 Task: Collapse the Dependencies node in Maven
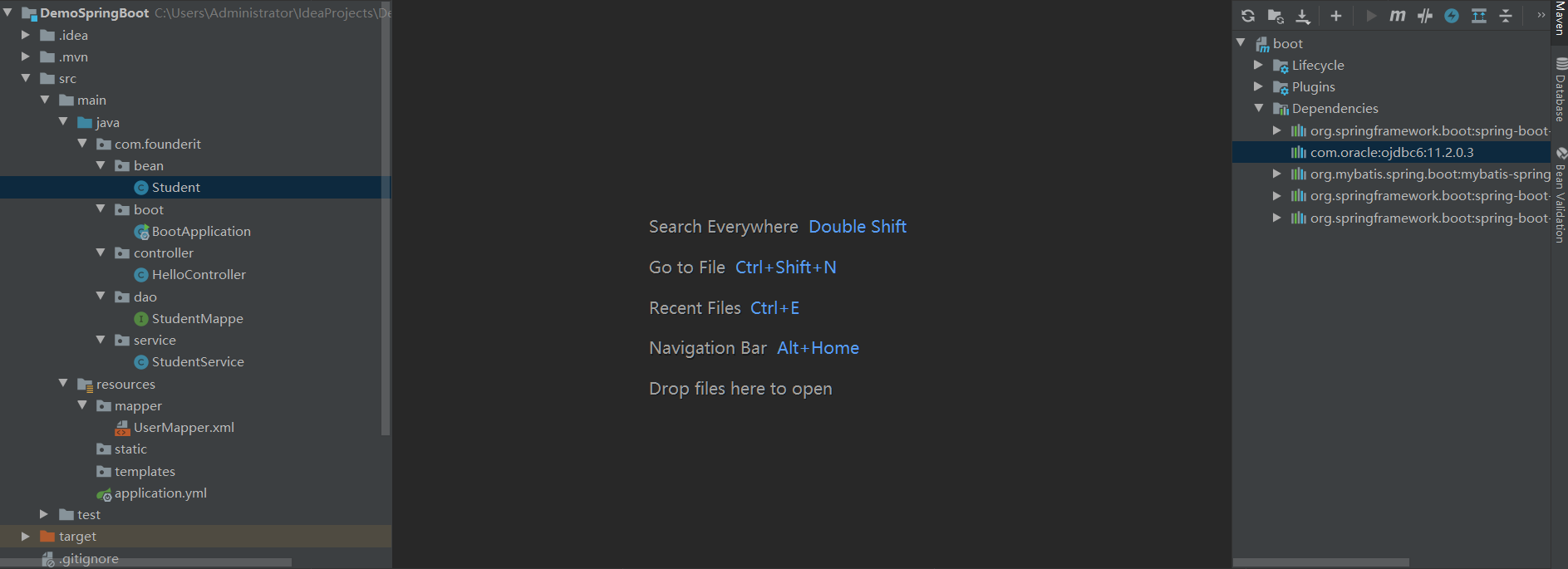coord(1258,108)
